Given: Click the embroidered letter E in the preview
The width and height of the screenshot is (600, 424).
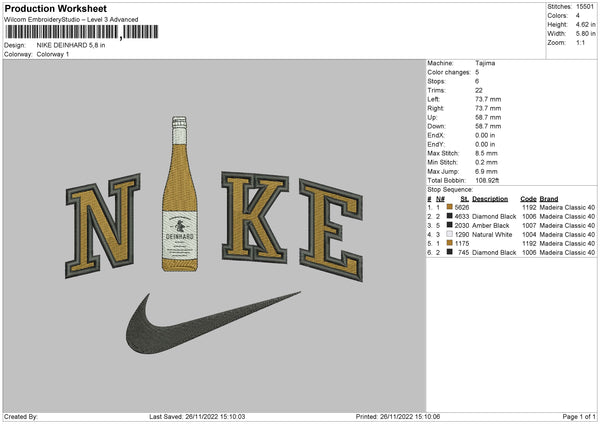Looking at the screenshot, I should pos(331,230).
